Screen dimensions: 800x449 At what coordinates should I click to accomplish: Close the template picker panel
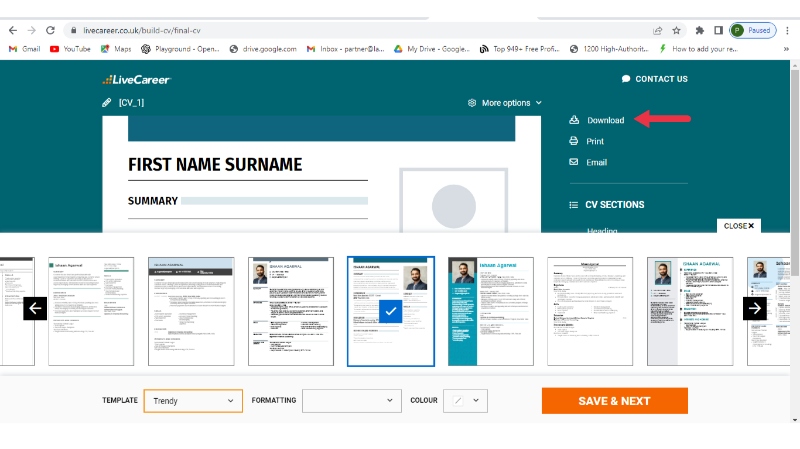[739, 226]
